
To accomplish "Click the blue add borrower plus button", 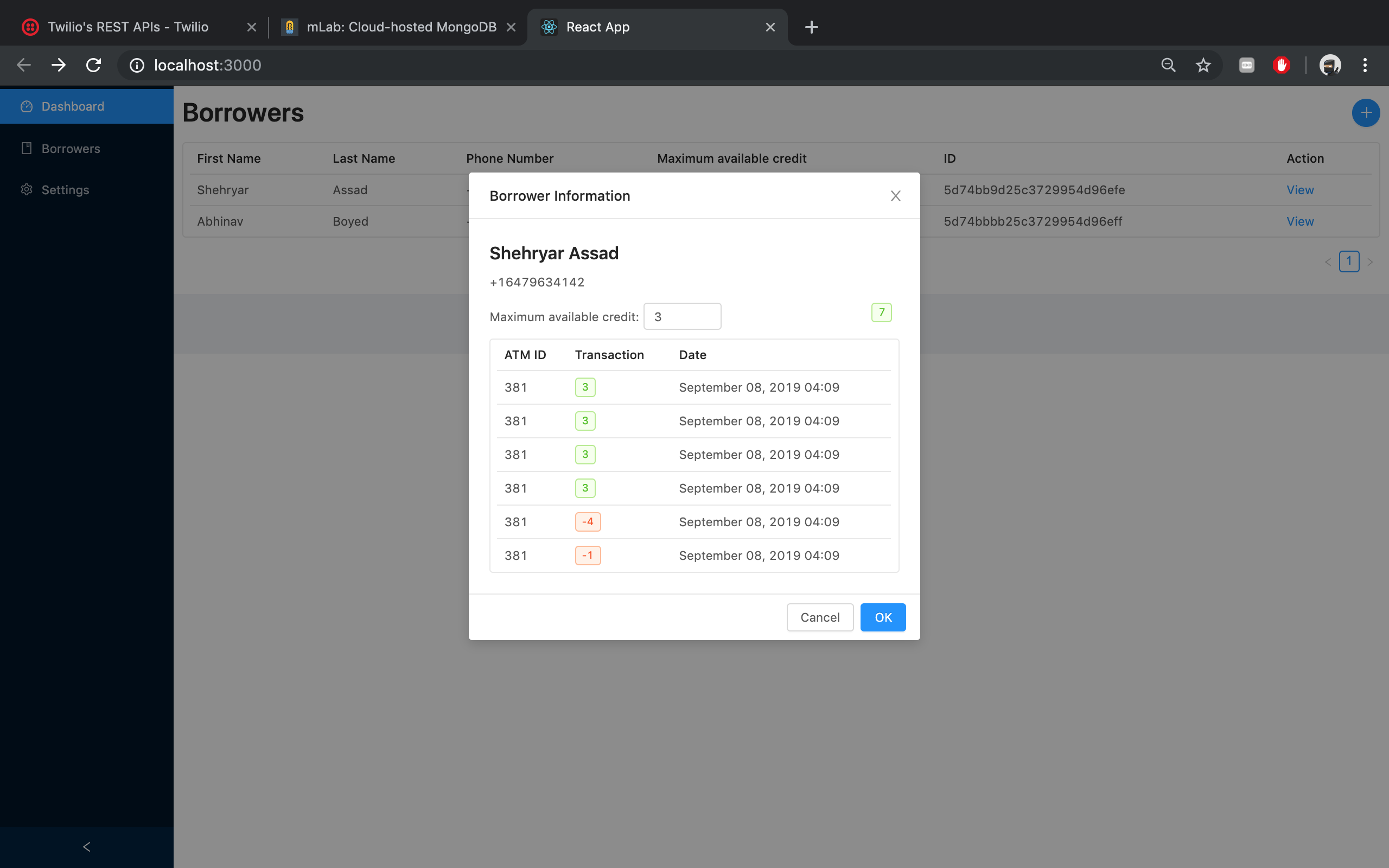I will click(x=1366, y=112).
